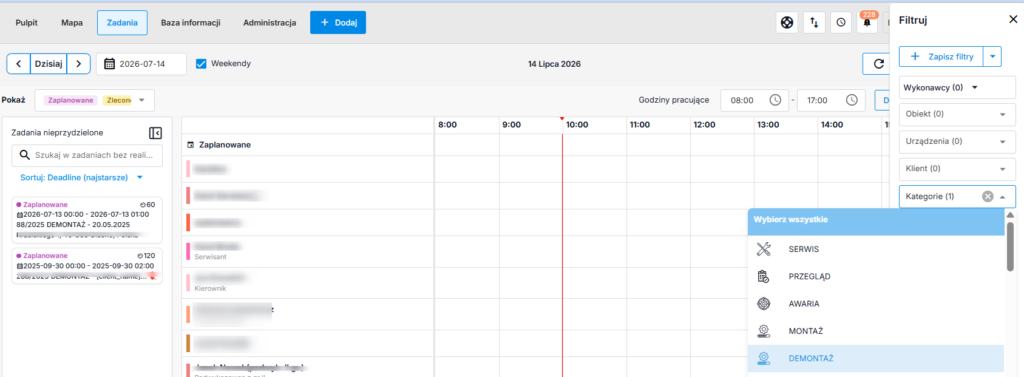Click the AWARIA category icon
This screenshot has height=377, width=1024.
[763, 304]
